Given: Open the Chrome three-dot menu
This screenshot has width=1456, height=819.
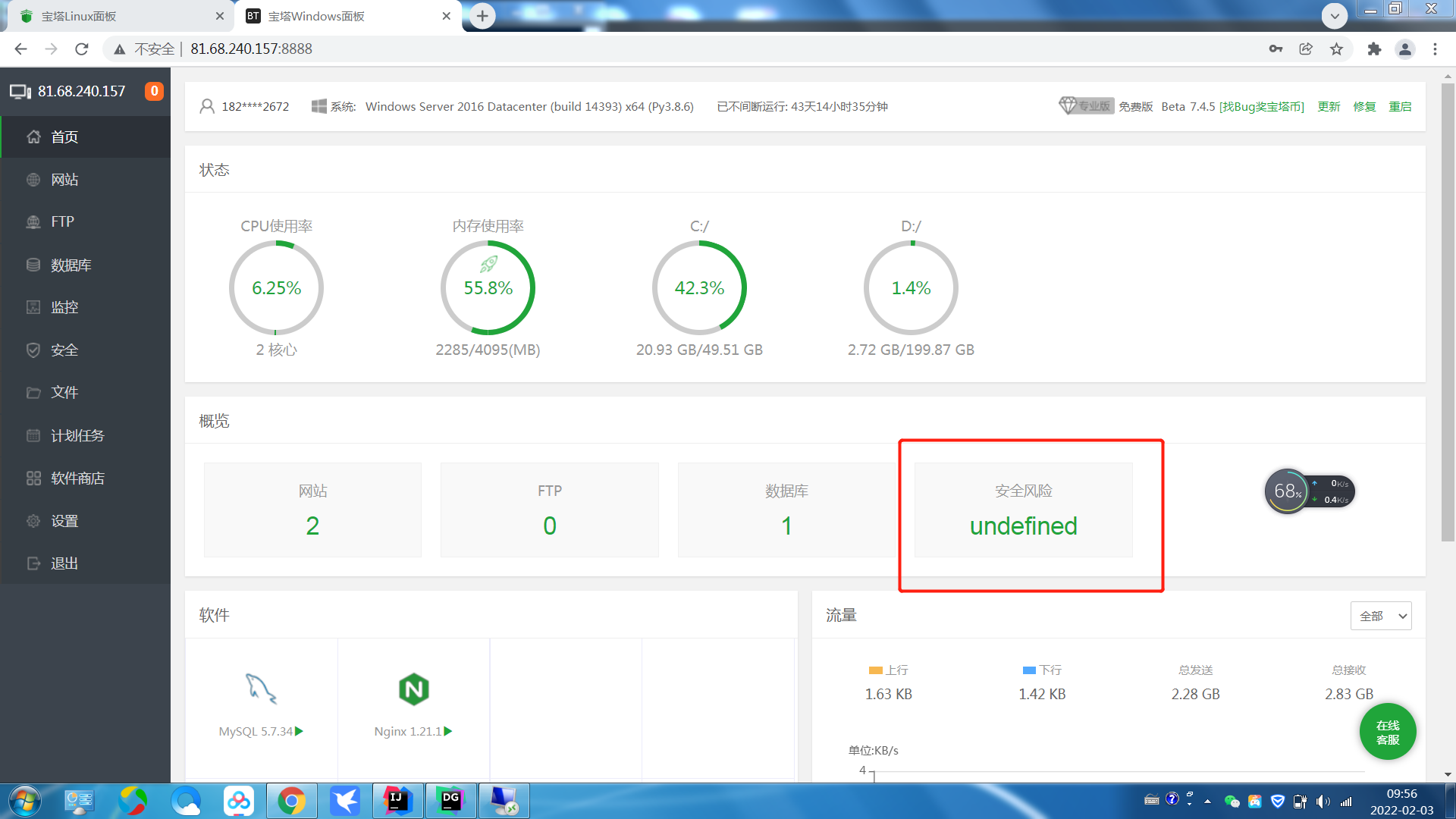Looking at the screenshot, I should tap(1435, 49).
